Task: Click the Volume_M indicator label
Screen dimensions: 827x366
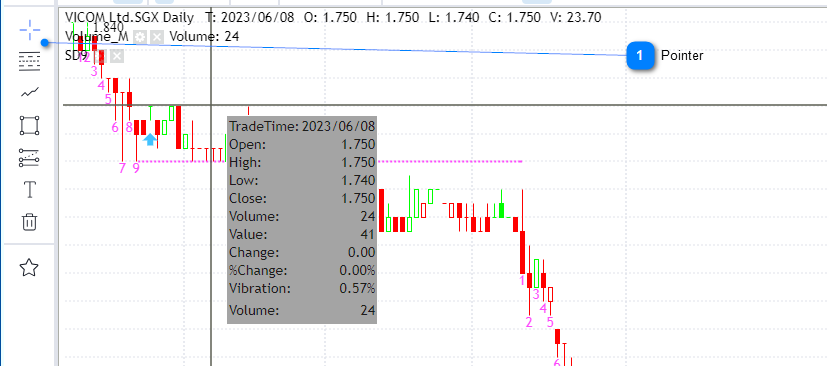Action: tap(97, 36)
